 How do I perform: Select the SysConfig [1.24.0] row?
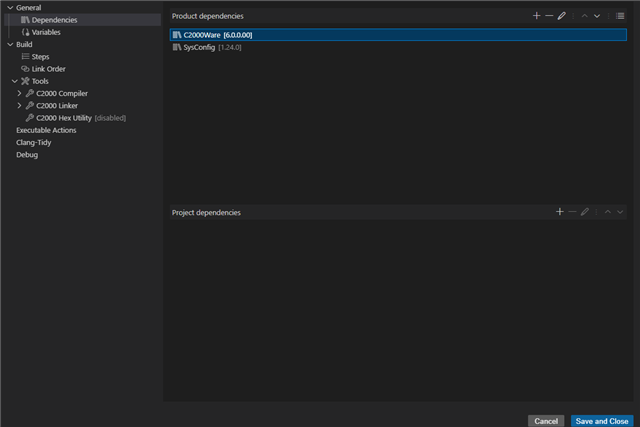coord(398,47)
